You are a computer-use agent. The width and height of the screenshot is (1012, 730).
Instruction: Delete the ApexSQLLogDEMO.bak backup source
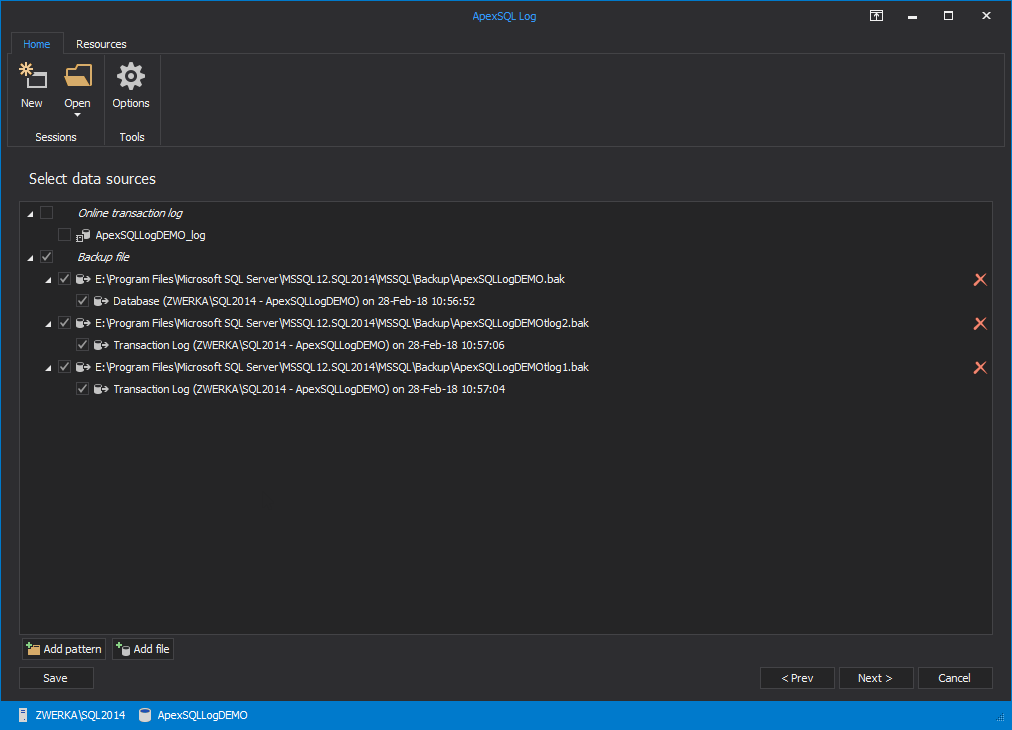pos(979,279)
